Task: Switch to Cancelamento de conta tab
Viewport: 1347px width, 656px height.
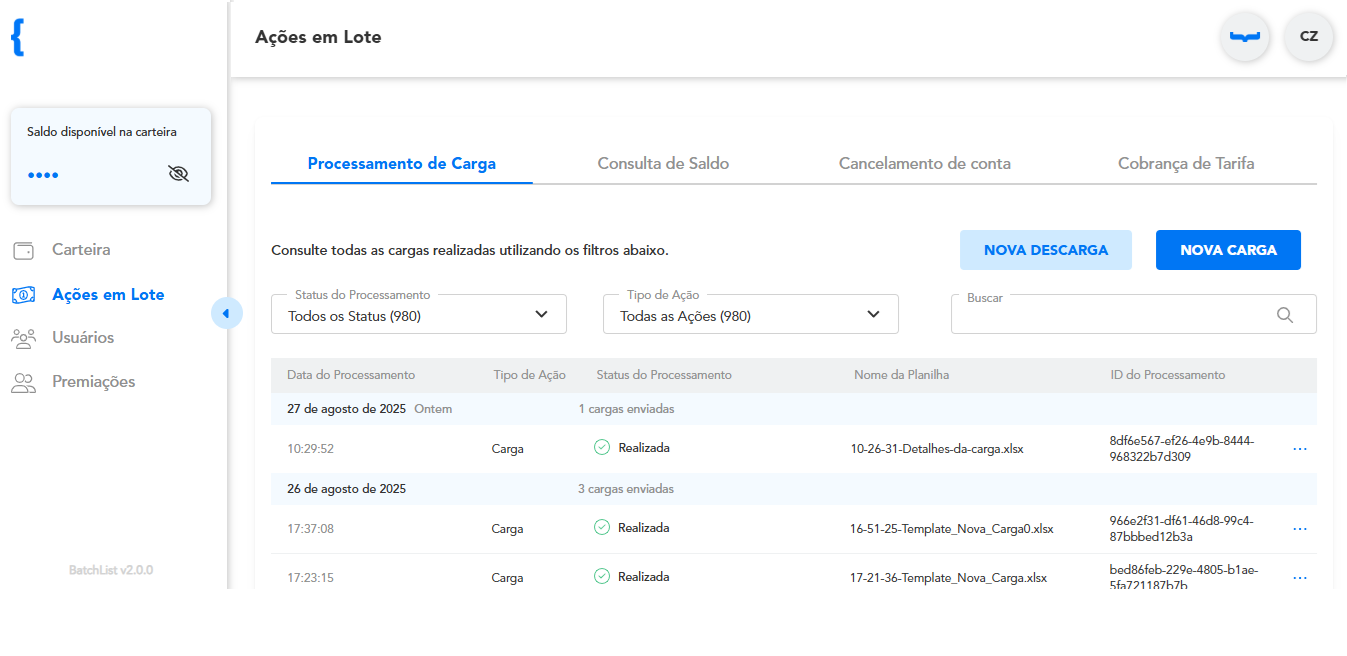Action: tap(925, 164)
